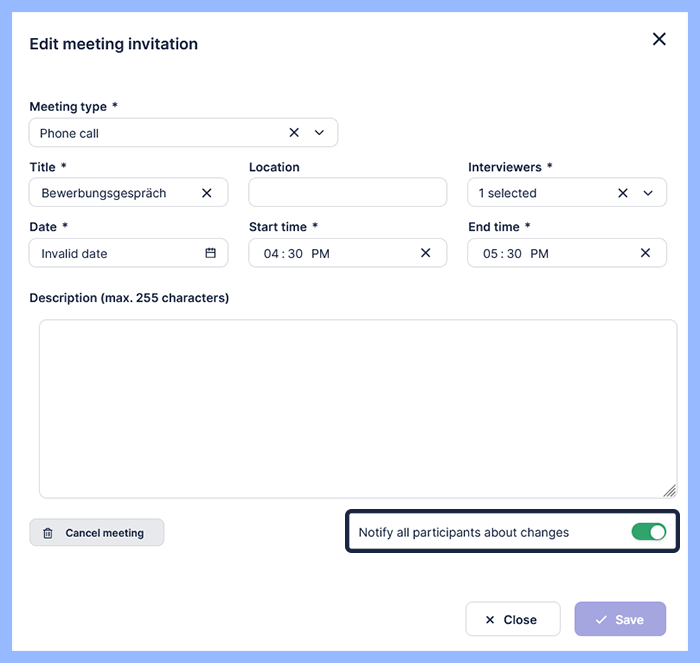Toggle notify all participants switch

point(648,532)
